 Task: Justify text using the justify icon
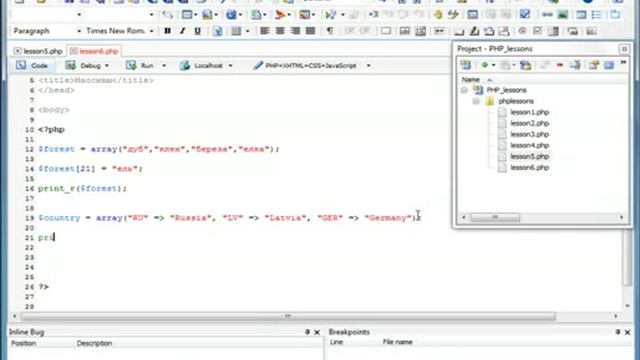coord(311,31)
